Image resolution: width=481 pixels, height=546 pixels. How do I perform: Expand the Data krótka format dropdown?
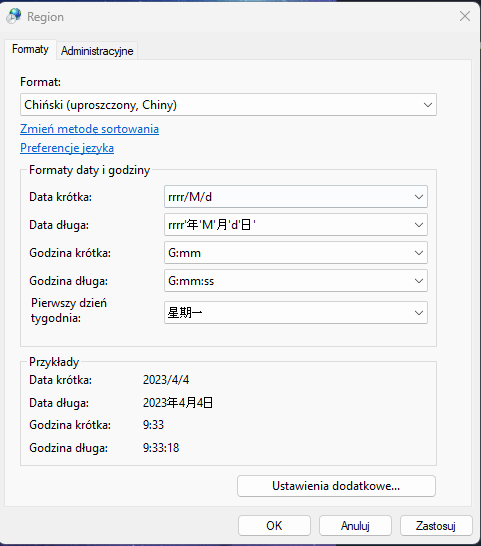(296, 197)
